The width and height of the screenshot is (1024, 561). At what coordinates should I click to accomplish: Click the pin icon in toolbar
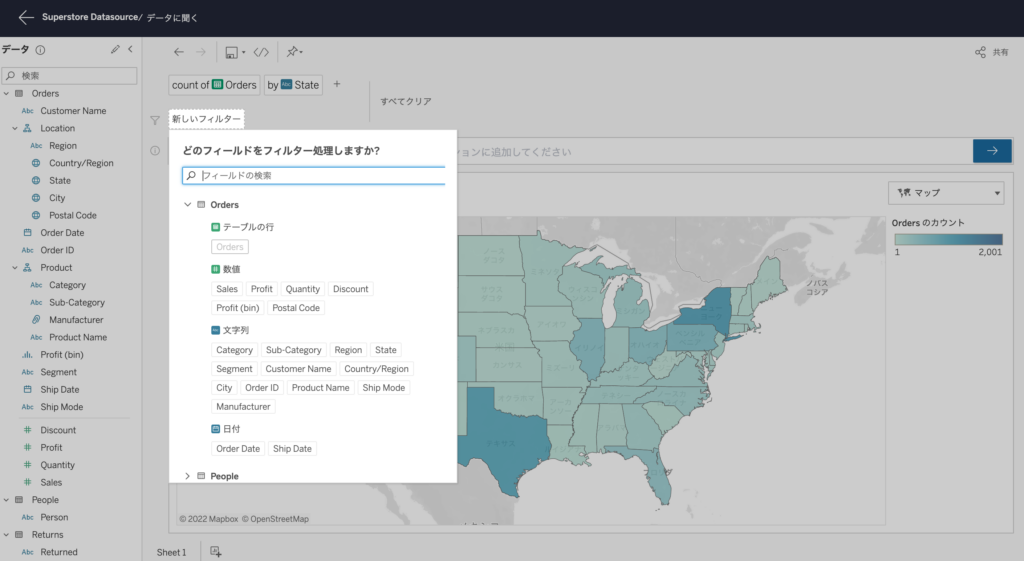[x=293, y=52]
